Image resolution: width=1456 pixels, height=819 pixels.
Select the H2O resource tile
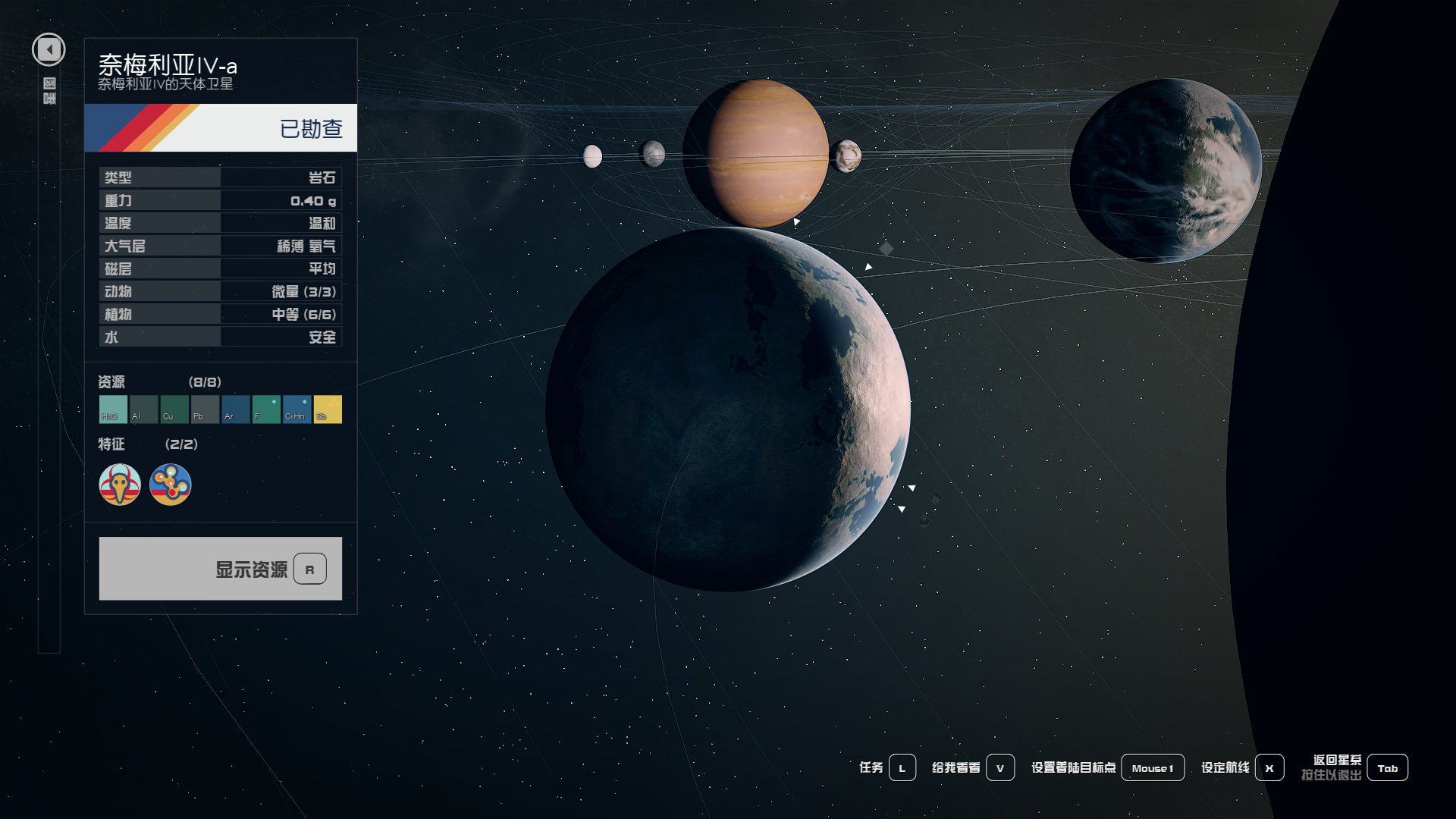point(113,409)
